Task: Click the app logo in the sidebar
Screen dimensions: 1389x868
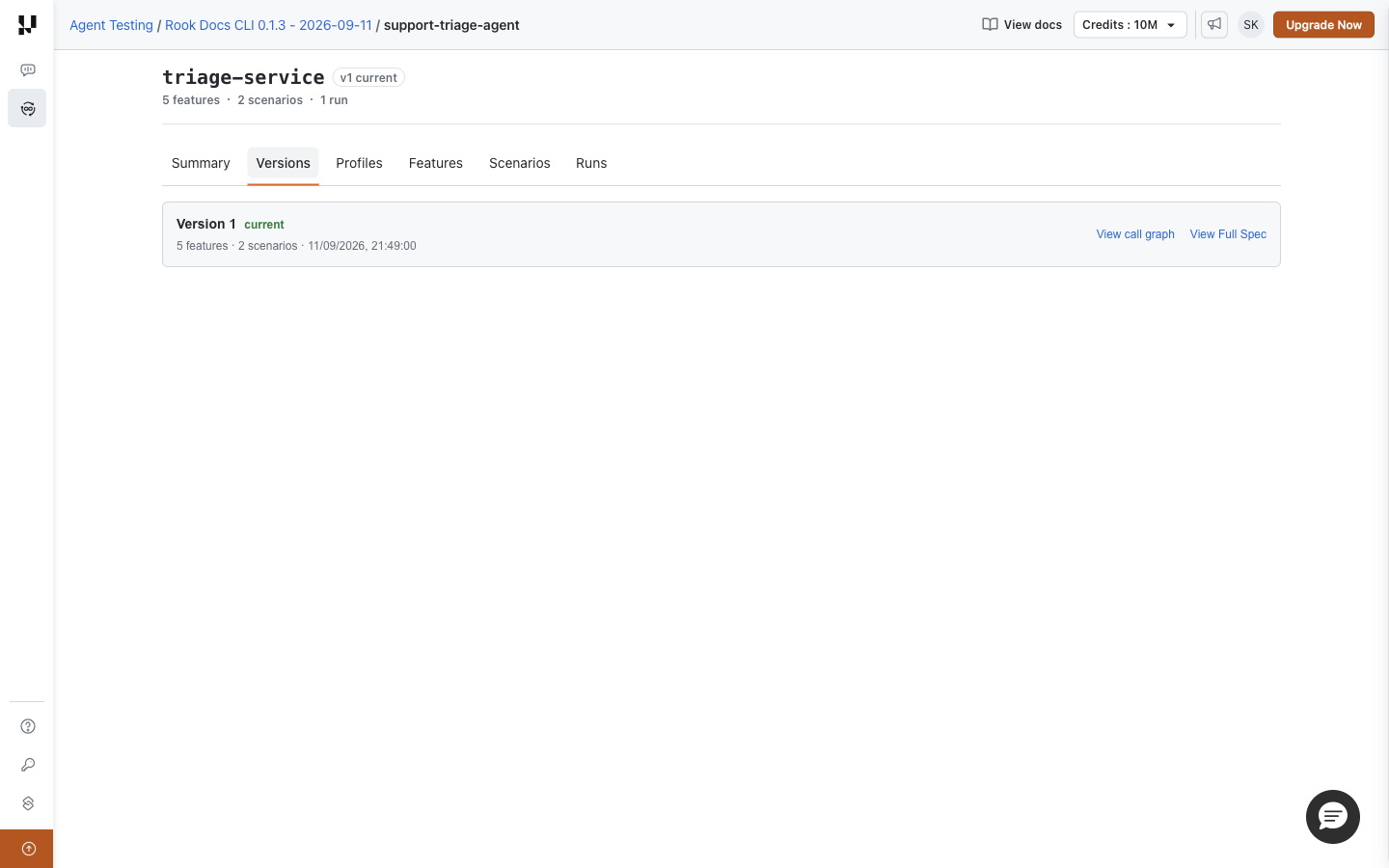Action: tap(27, 25)
